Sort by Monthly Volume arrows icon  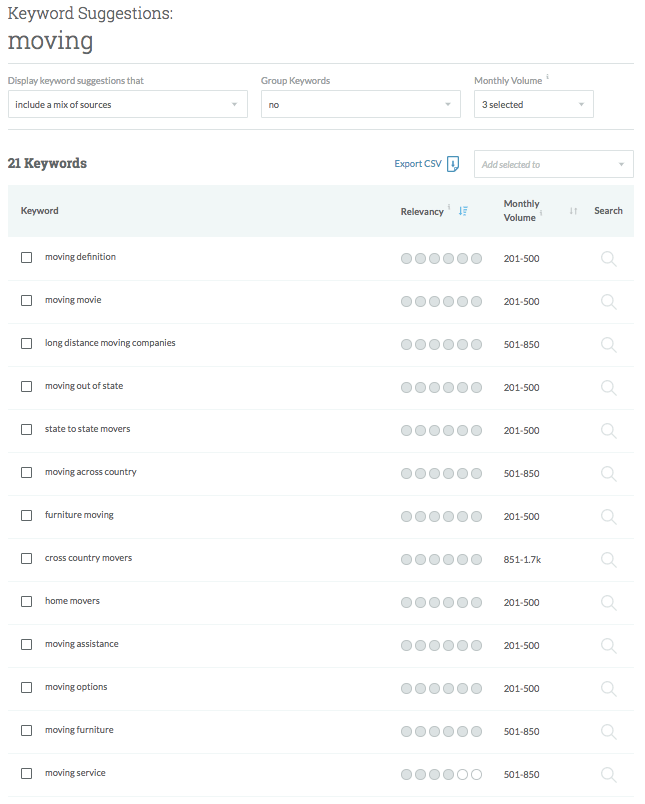point(573,211)
